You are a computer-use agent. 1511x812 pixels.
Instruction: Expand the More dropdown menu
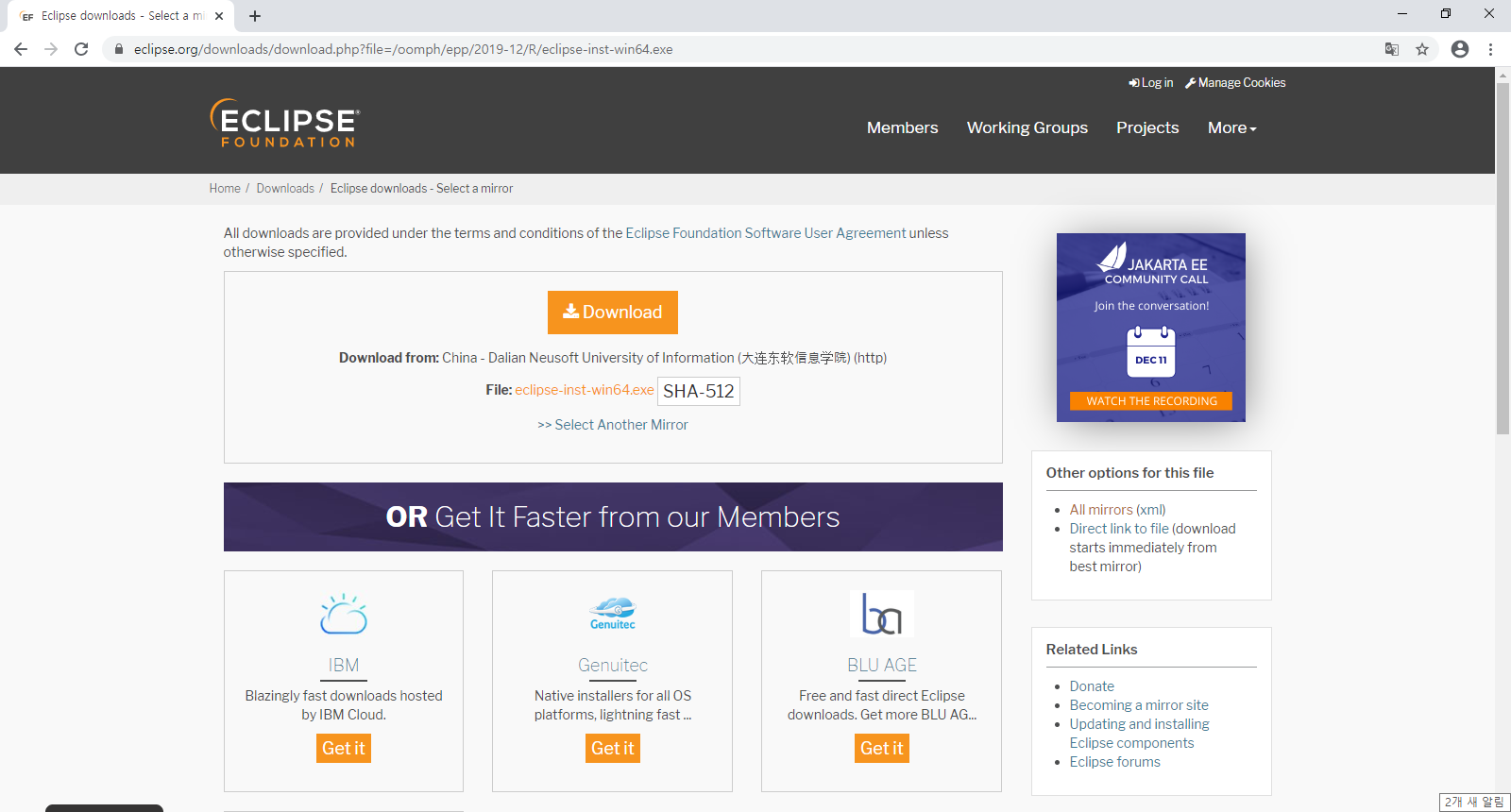tap(1232, 127)
